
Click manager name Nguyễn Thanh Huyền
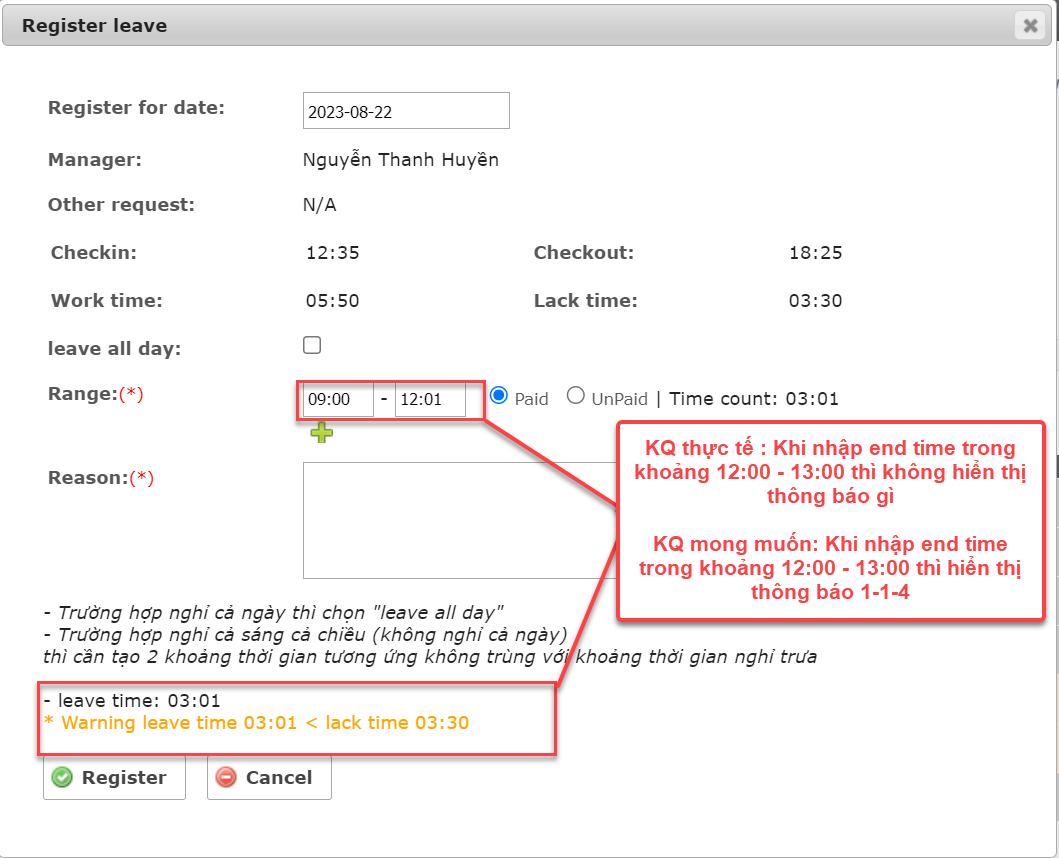point(401,160)
